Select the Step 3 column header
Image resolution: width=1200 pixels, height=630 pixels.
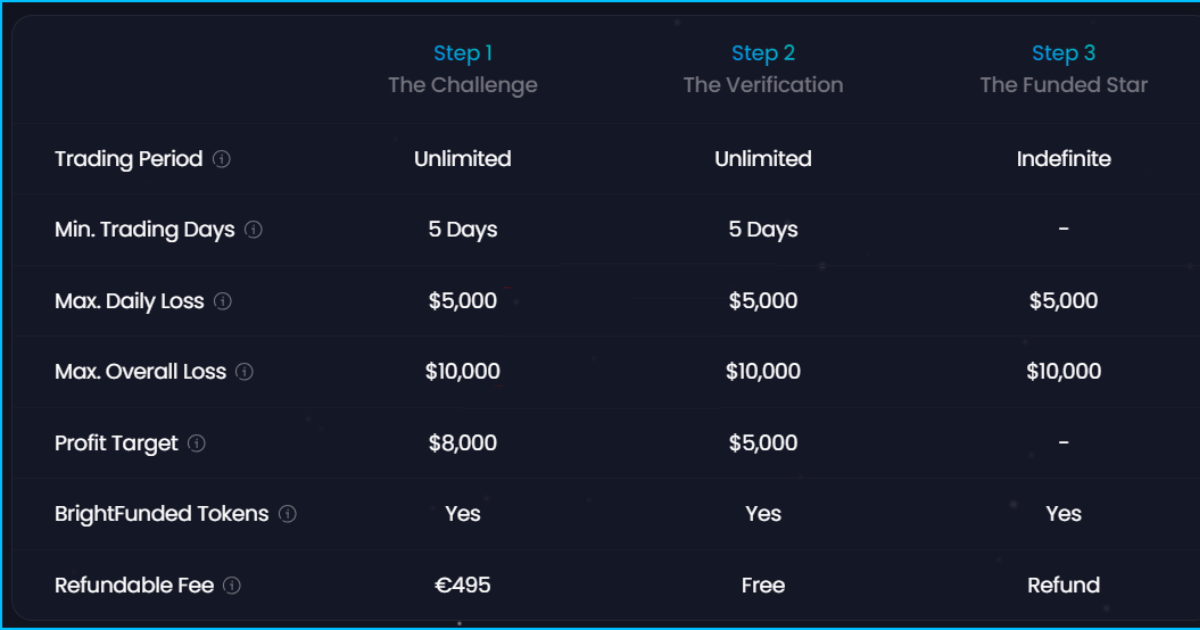[1063, 53]
